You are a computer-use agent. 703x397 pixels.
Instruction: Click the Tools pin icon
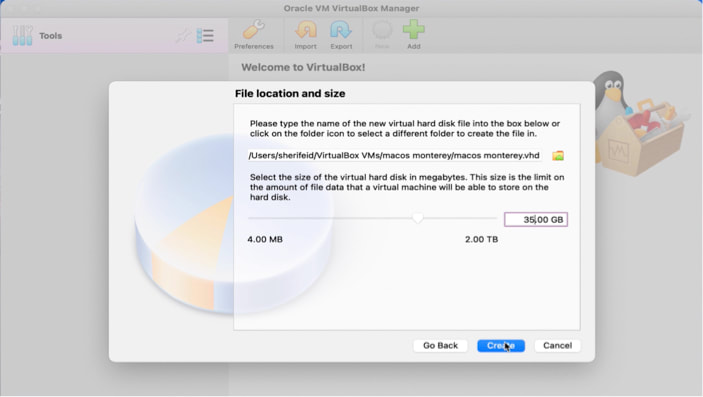tap(183, 35)
